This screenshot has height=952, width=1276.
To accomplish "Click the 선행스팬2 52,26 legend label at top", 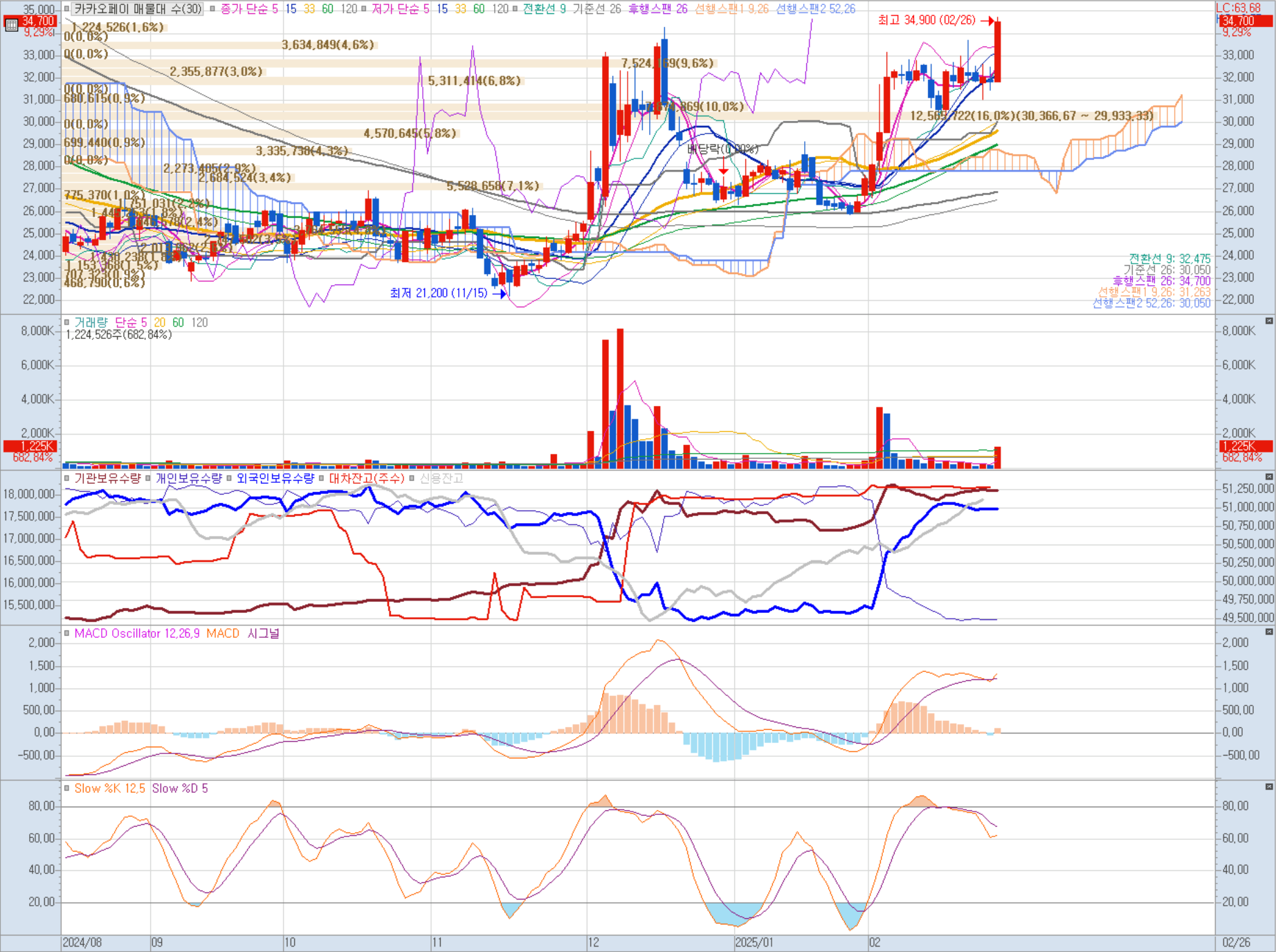I will [x=815, y=9].
